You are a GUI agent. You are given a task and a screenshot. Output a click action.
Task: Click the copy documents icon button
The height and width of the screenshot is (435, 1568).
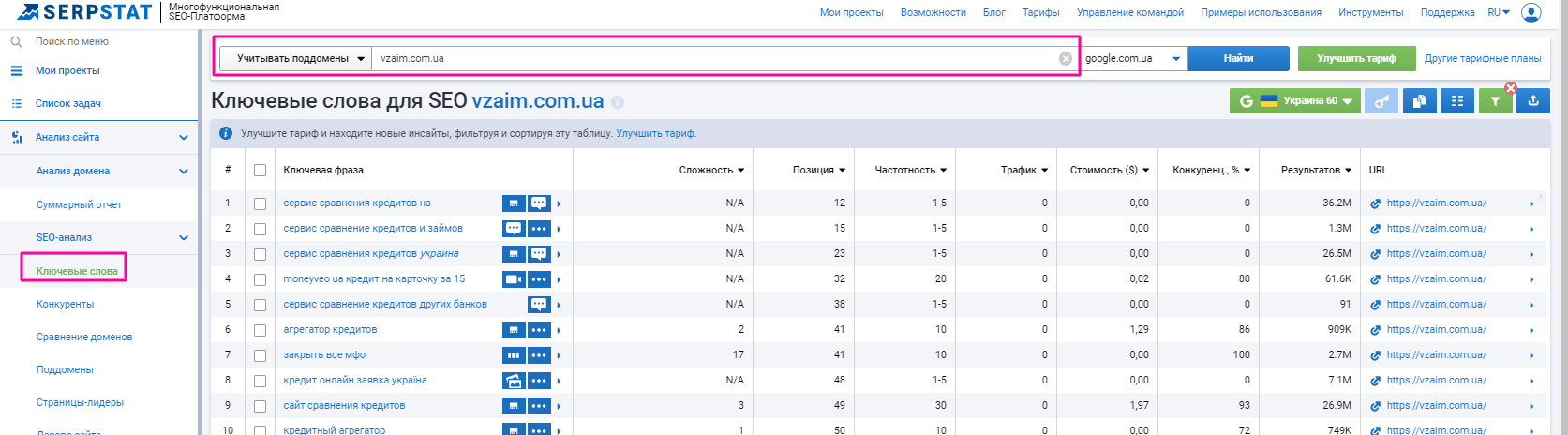(x=1419, y=101)
